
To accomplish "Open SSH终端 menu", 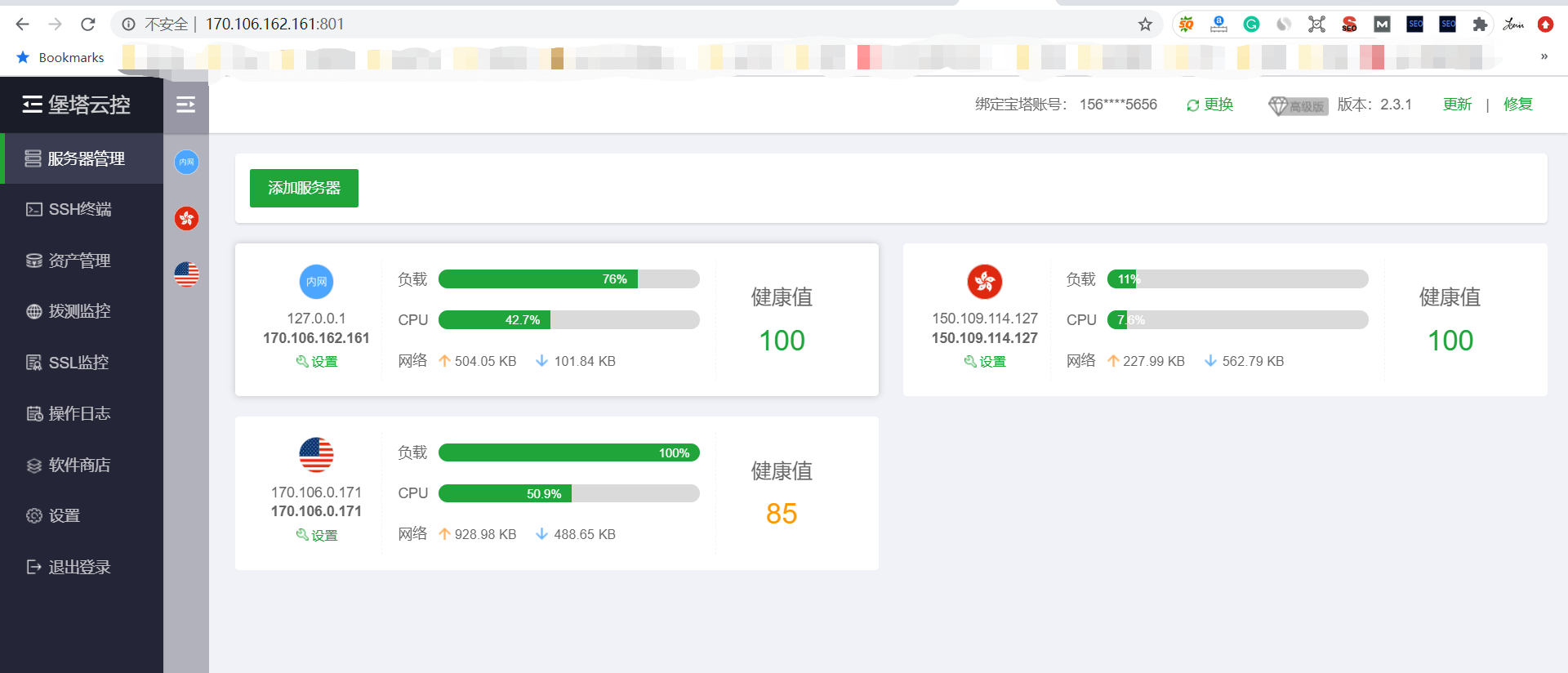I will click(x=82, y=209).
